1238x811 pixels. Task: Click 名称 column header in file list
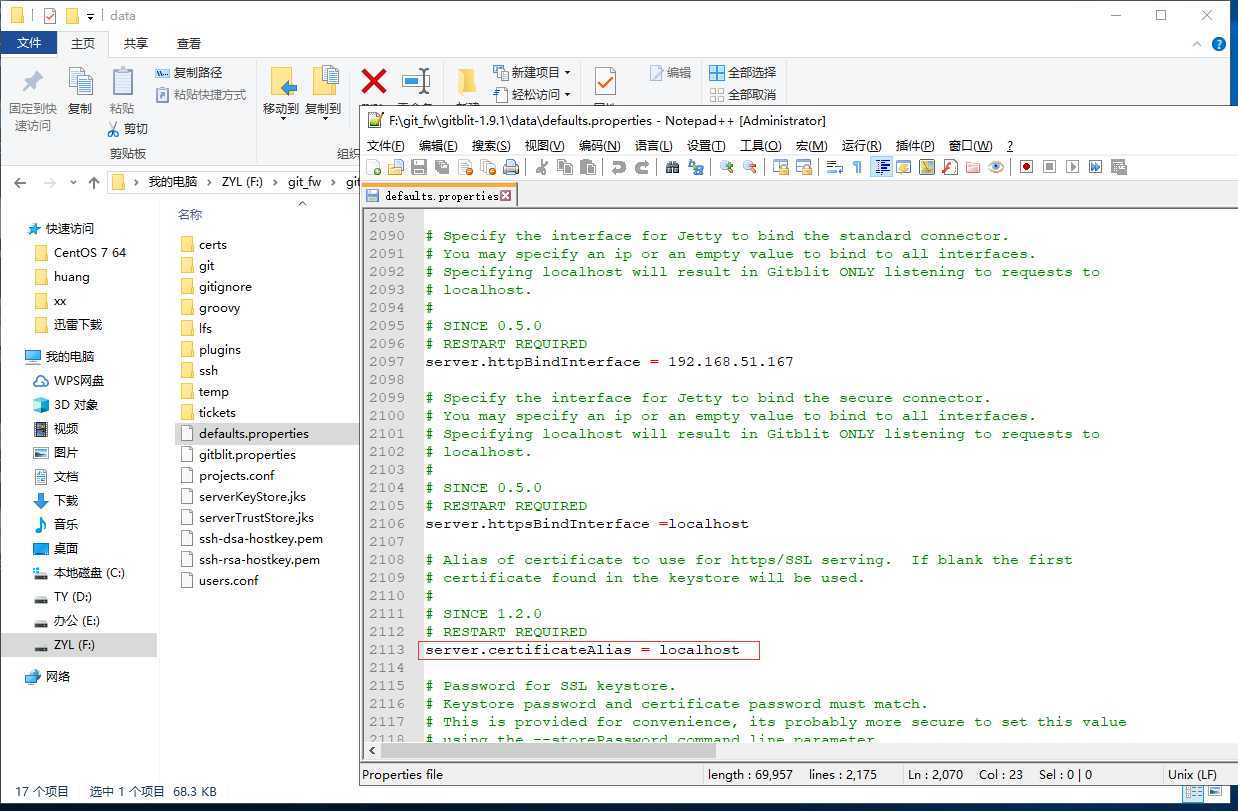click(x=190, y=215)
